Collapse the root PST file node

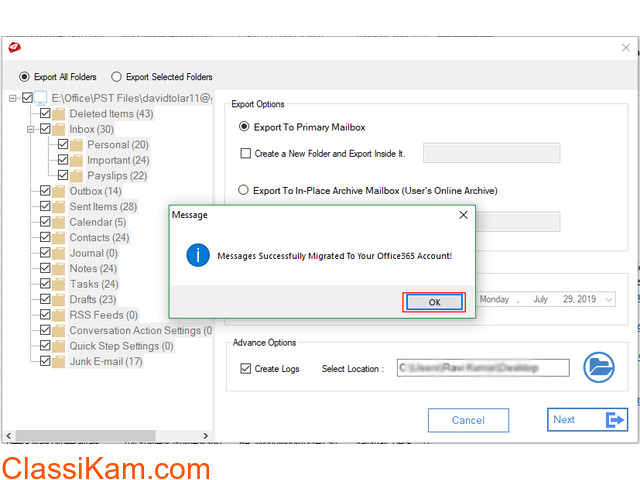12,98
